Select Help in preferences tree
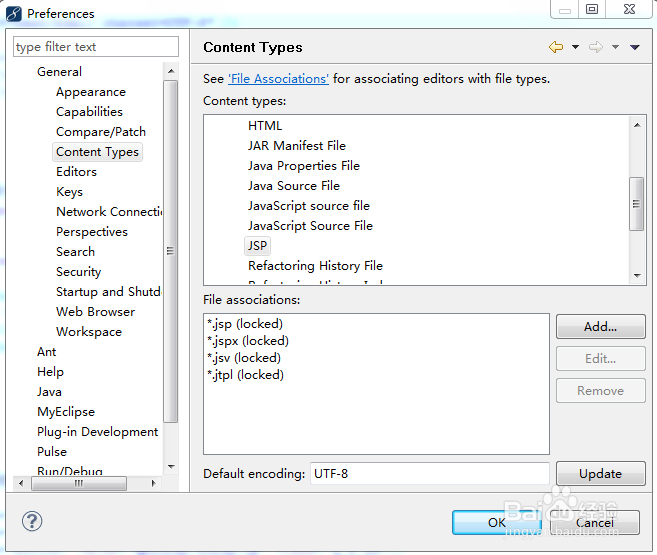Image resolution: width=657 pixels, height=555 pixels. [50, 372]
